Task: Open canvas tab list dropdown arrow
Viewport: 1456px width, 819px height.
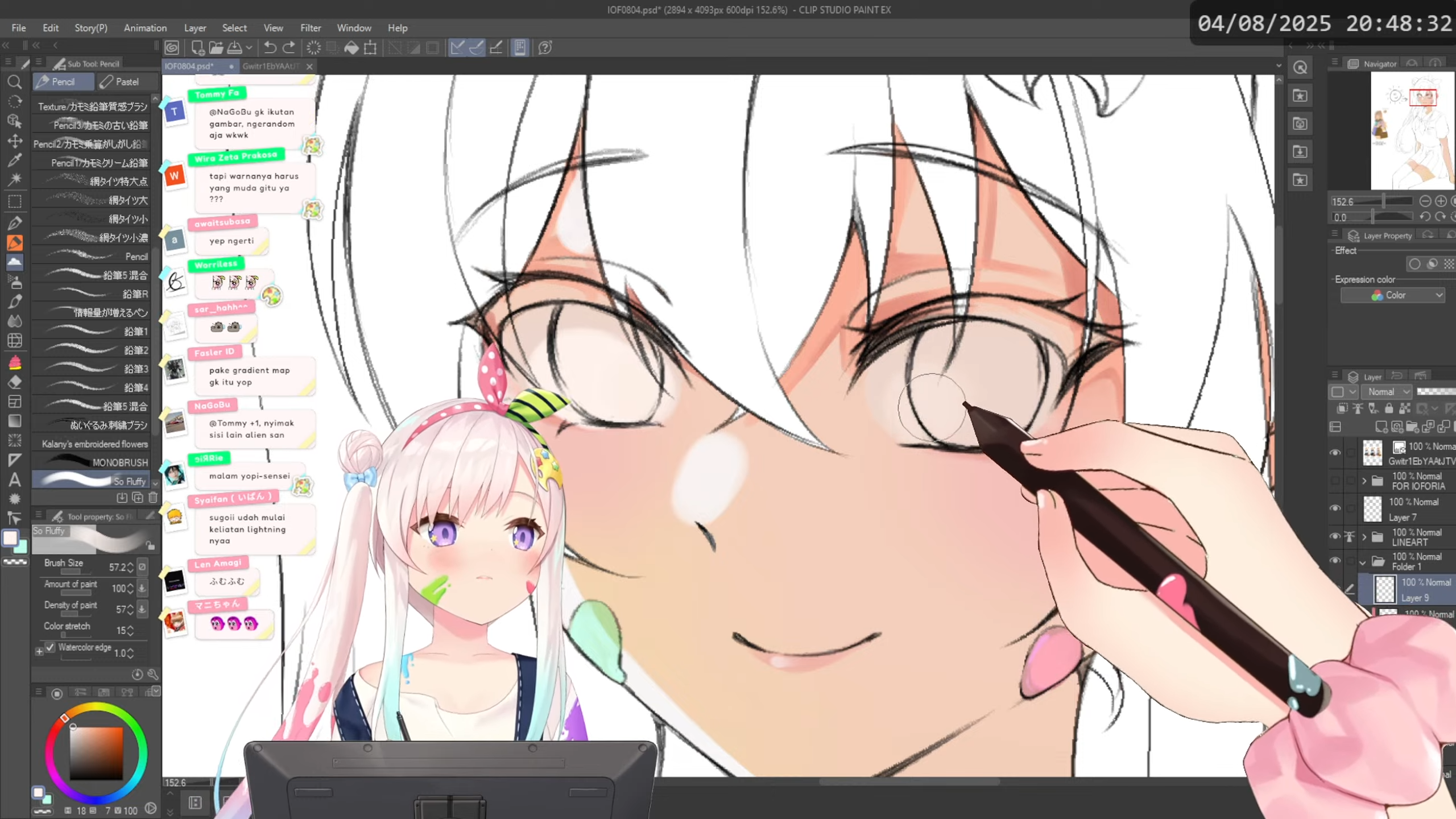Action: click(x=1279, y=66)
